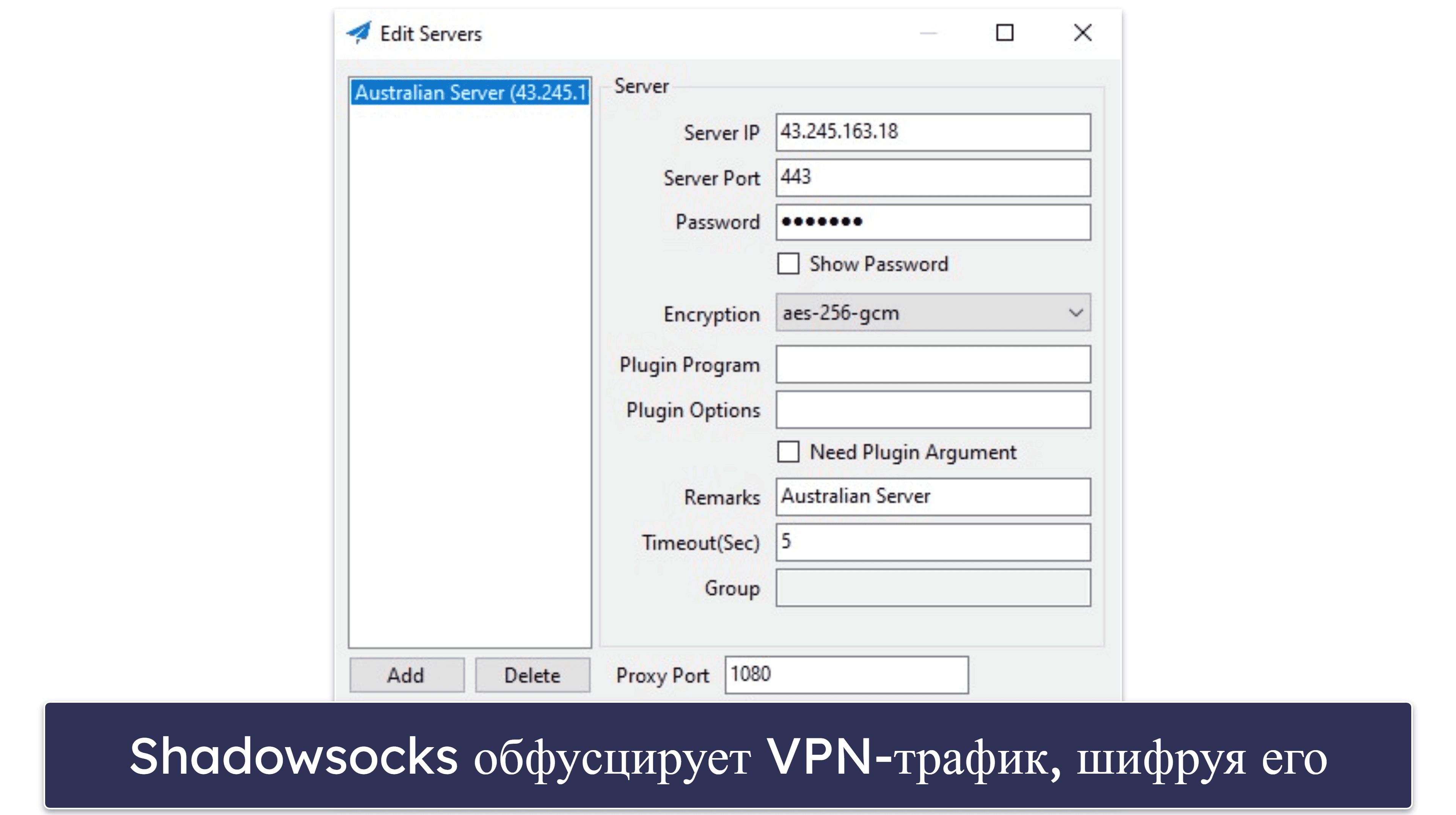Screen dimensions: 1456x815
Task: Toggle the Need Plugin Argument checkbox
Action: pyautogui.click(x=788, y=452)
